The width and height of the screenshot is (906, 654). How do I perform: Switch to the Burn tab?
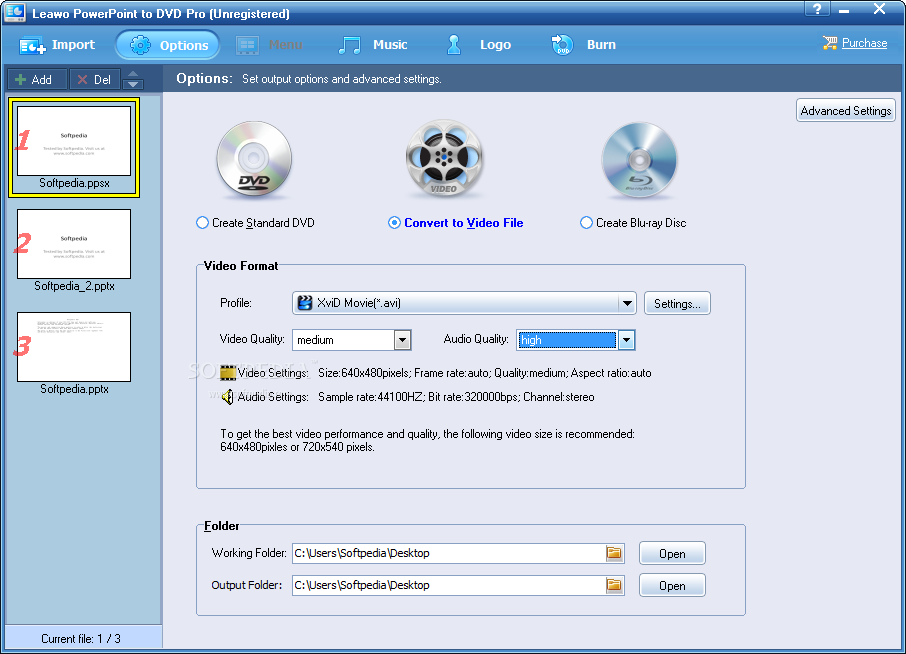coord(584,44)
